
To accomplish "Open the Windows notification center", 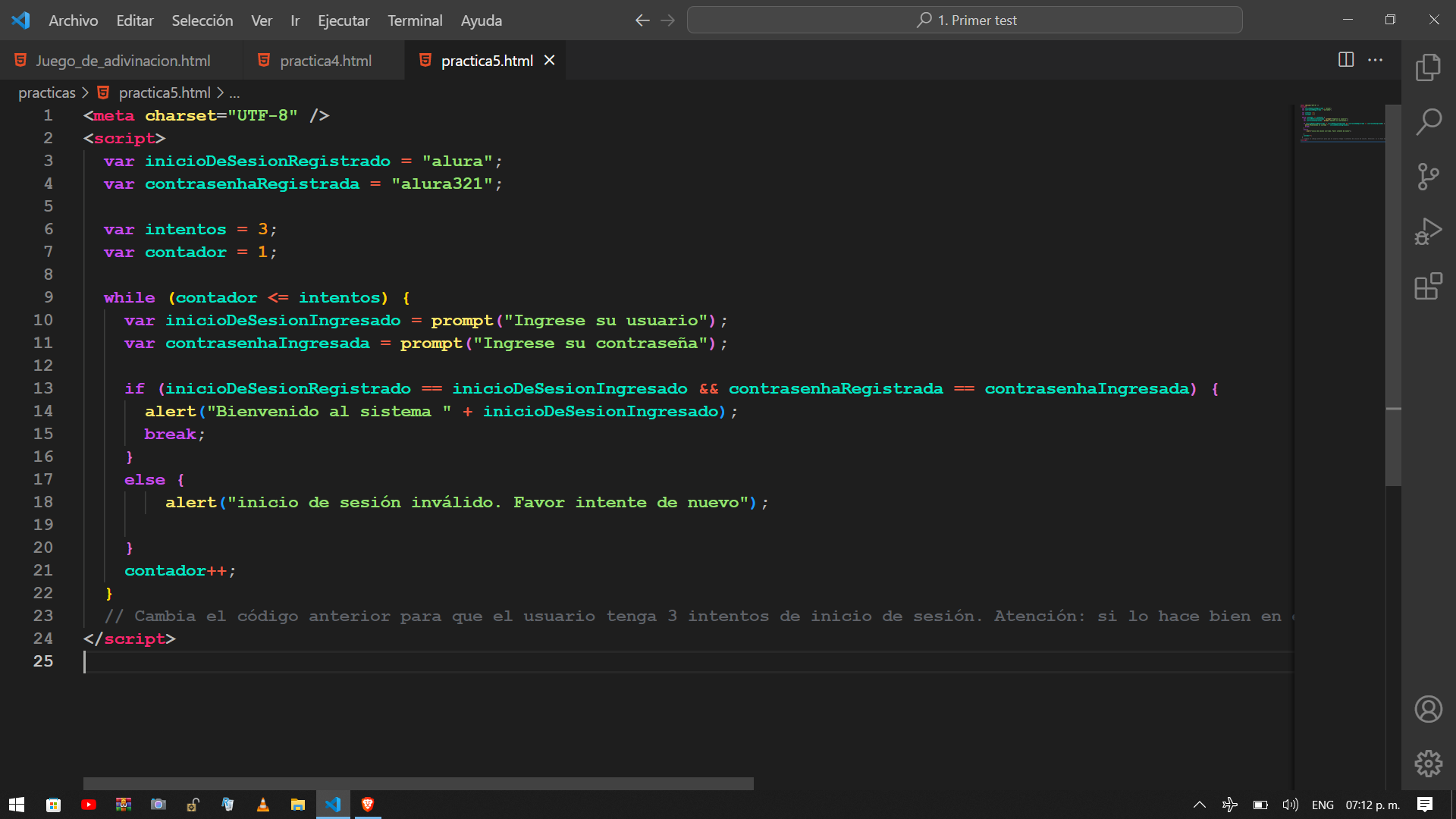I will click(1425, 805).
